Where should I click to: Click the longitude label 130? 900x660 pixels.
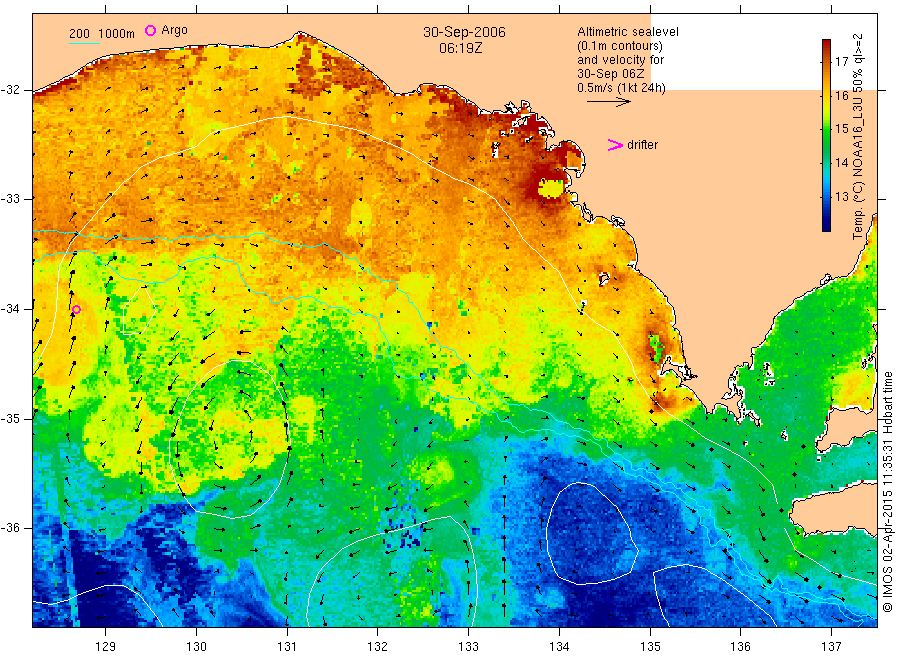point(196,647)
